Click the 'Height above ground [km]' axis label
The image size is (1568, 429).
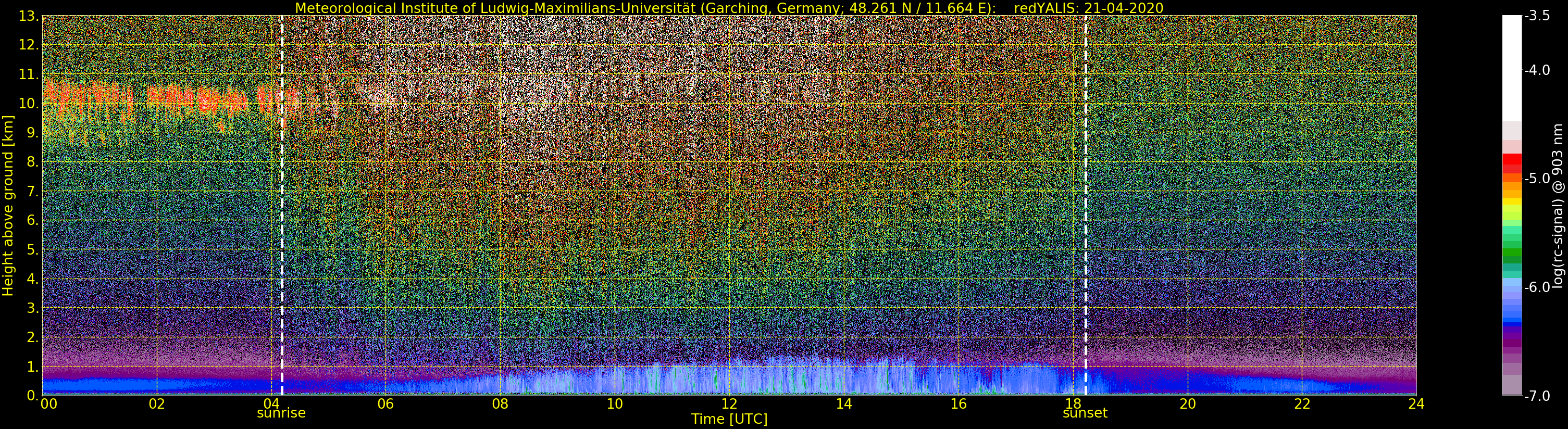coord(8,206)
